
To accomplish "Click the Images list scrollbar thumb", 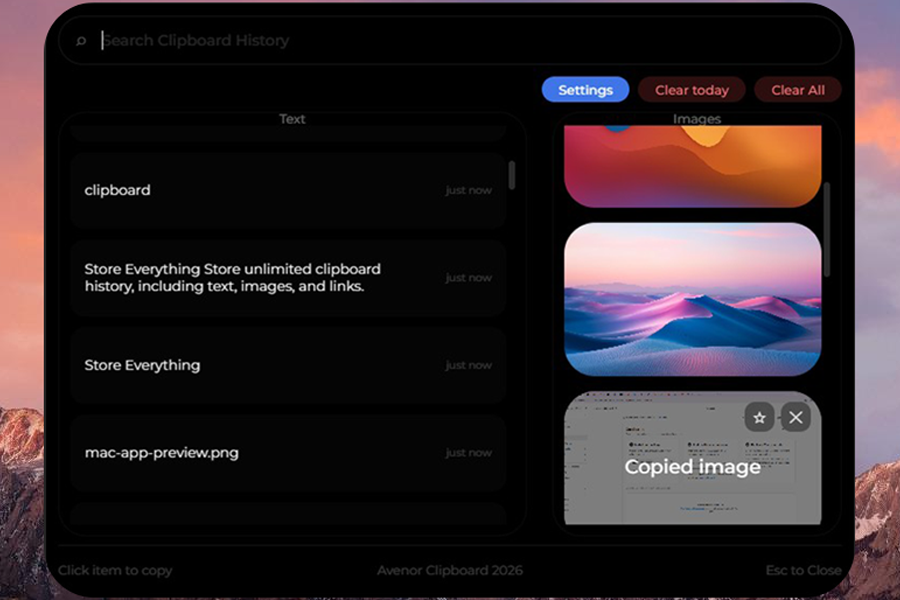I will tap(827, 228).
